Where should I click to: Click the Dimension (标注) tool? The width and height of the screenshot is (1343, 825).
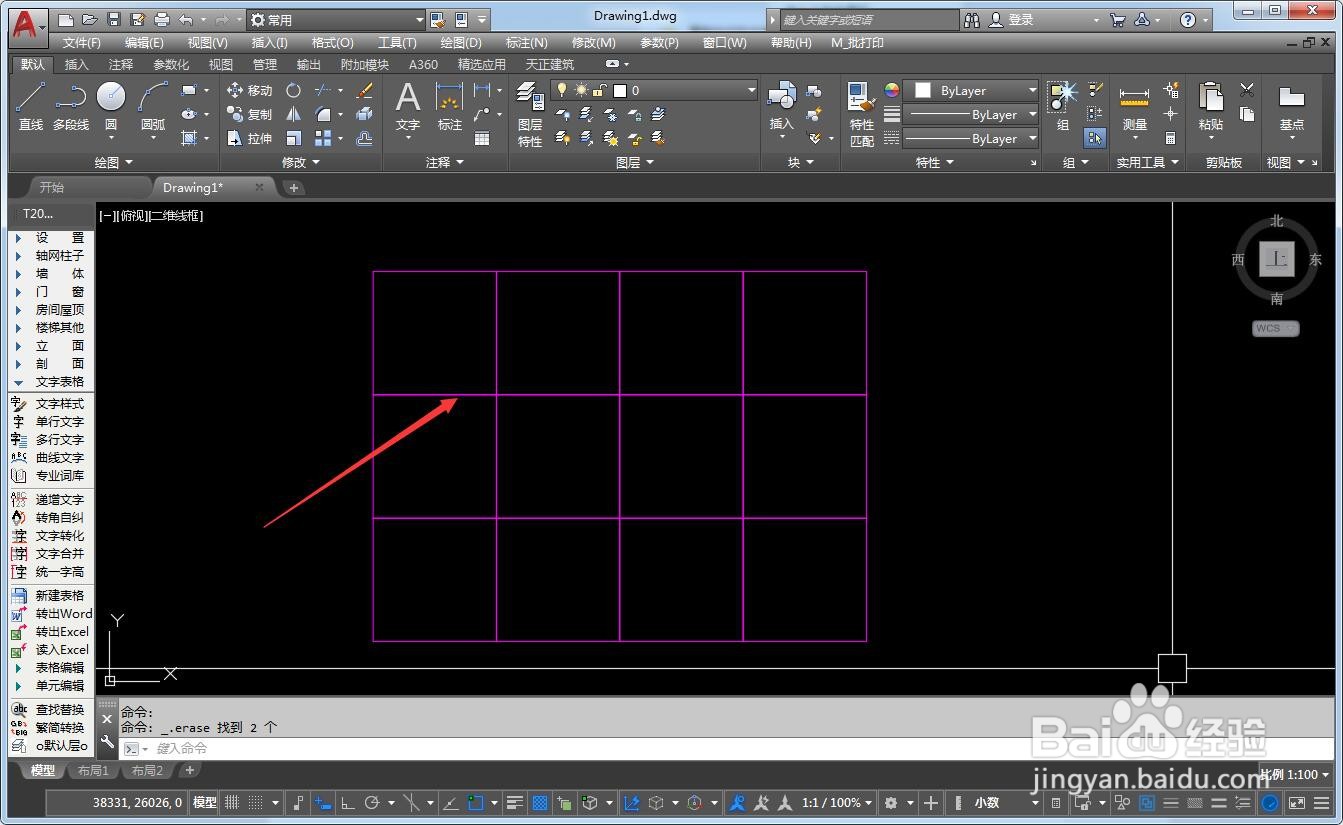[450, 106]
